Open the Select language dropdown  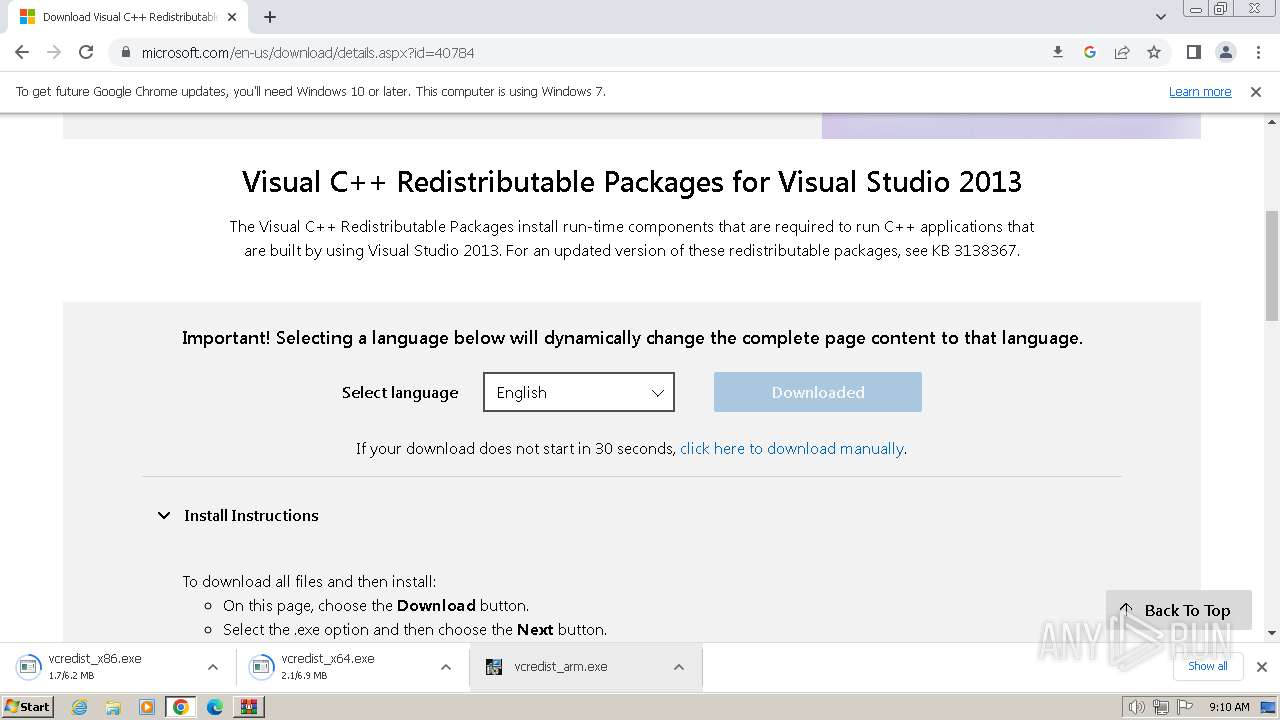point(579,392)
